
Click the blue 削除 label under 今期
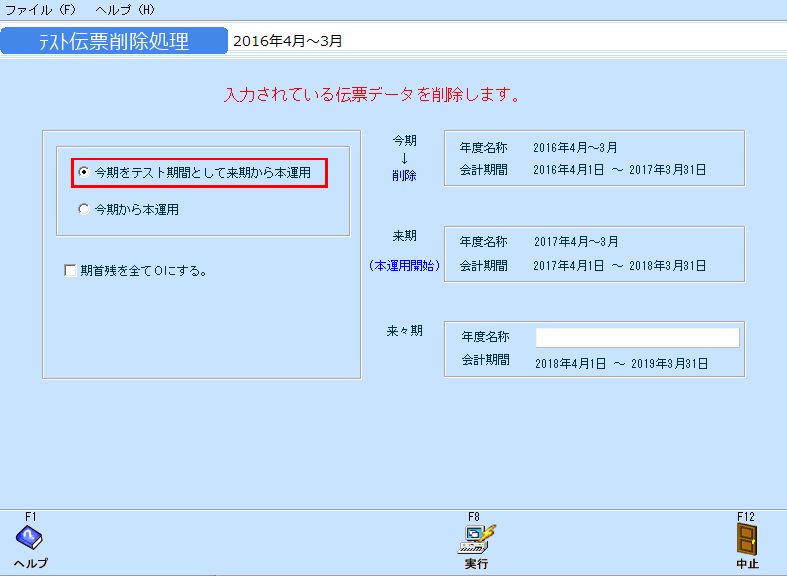[x=404, y=176]
